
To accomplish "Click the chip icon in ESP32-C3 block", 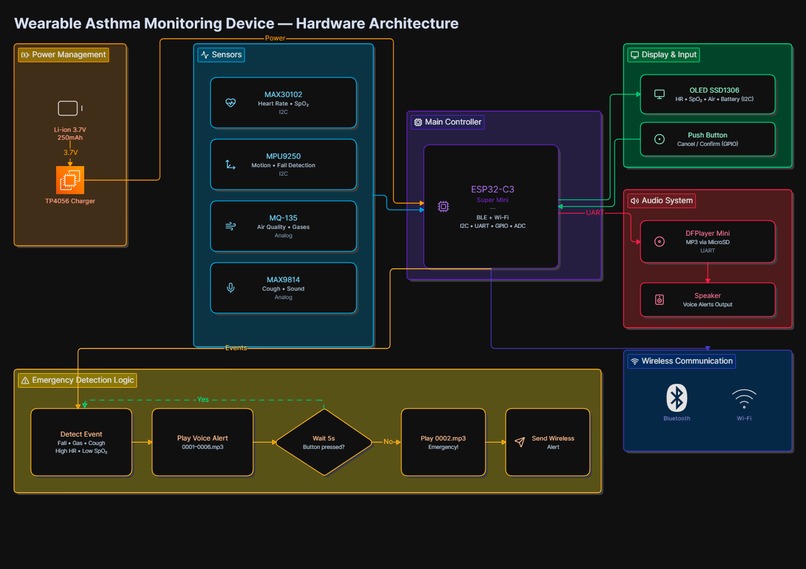I will pyautogui.click(x=443, y=207).
